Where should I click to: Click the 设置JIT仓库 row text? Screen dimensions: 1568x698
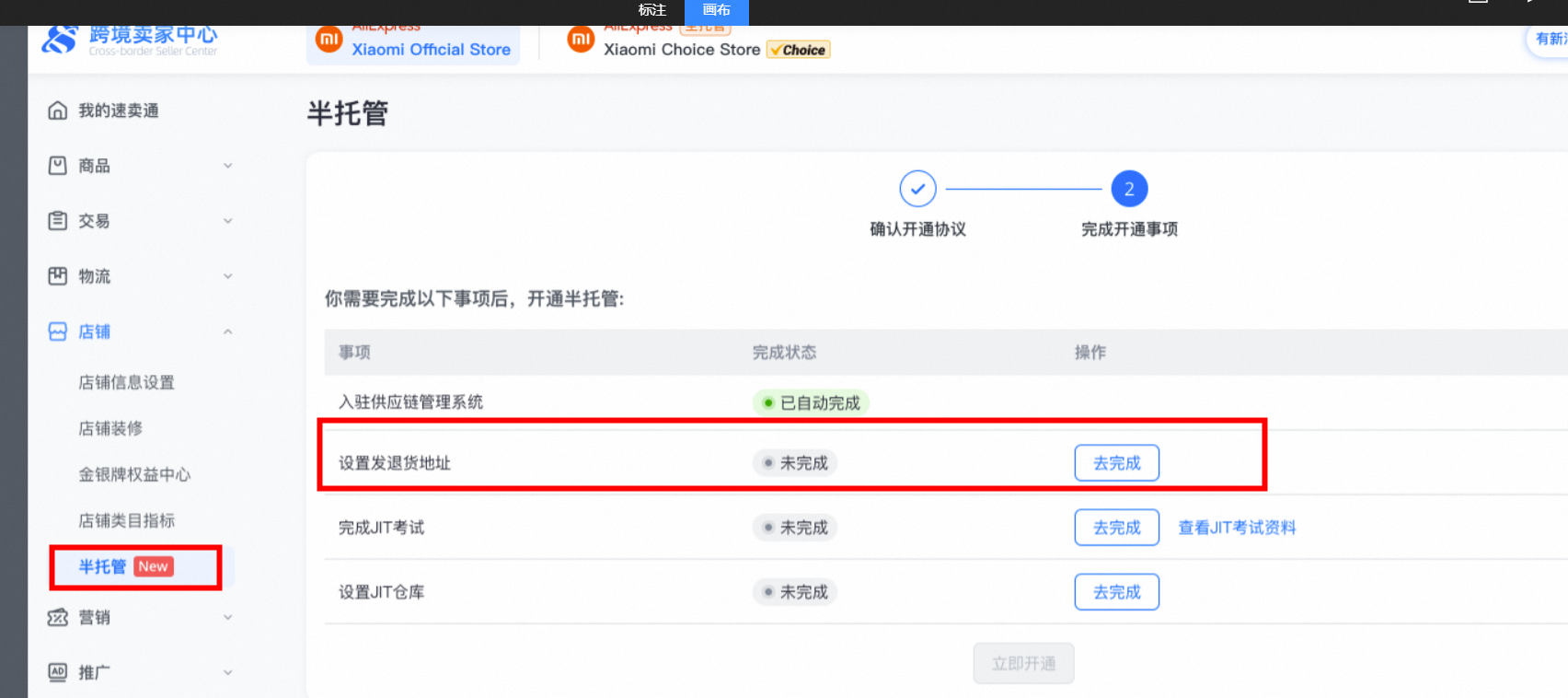point(381,592)
